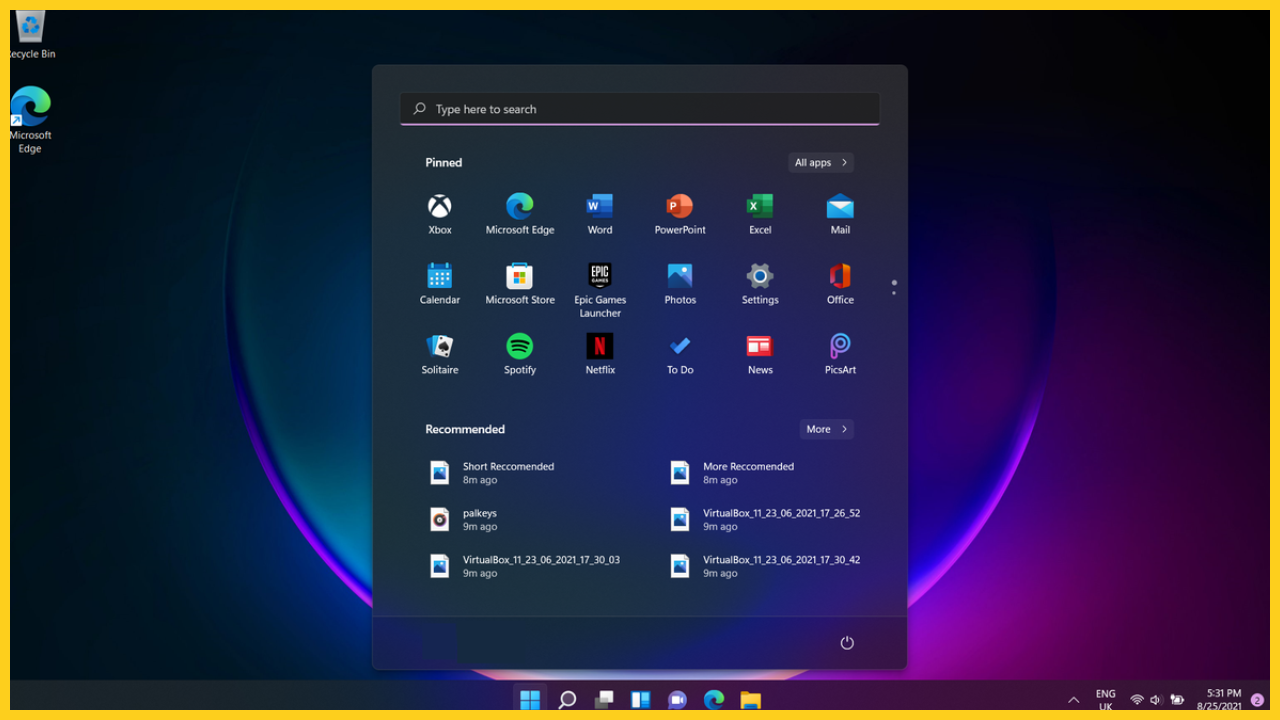Open Word from the pinned apps
Screen dimensions: 1280x720
(x=600, y=215)
